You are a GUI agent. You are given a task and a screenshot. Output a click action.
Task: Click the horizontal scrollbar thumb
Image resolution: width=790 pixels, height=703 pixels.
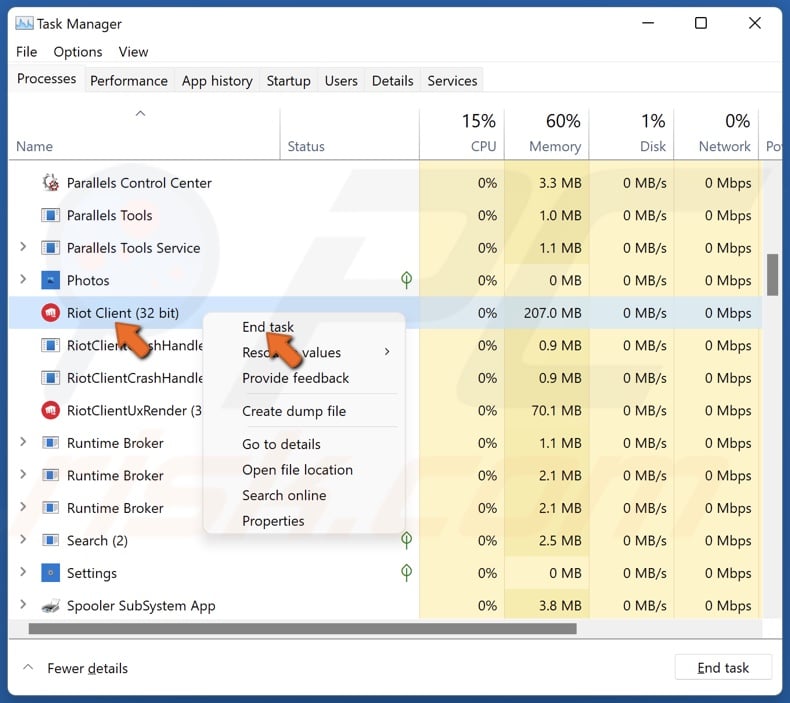(x=302, y=628)
